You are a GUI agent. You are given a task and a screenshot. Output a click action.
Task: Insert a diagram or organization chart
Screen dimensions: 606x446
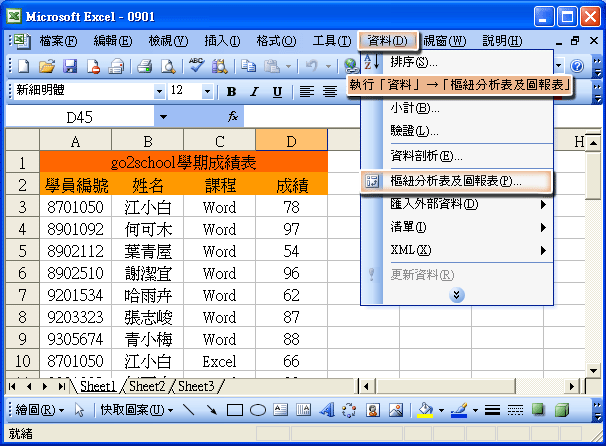pyautogui.click(x=349, y=409)
